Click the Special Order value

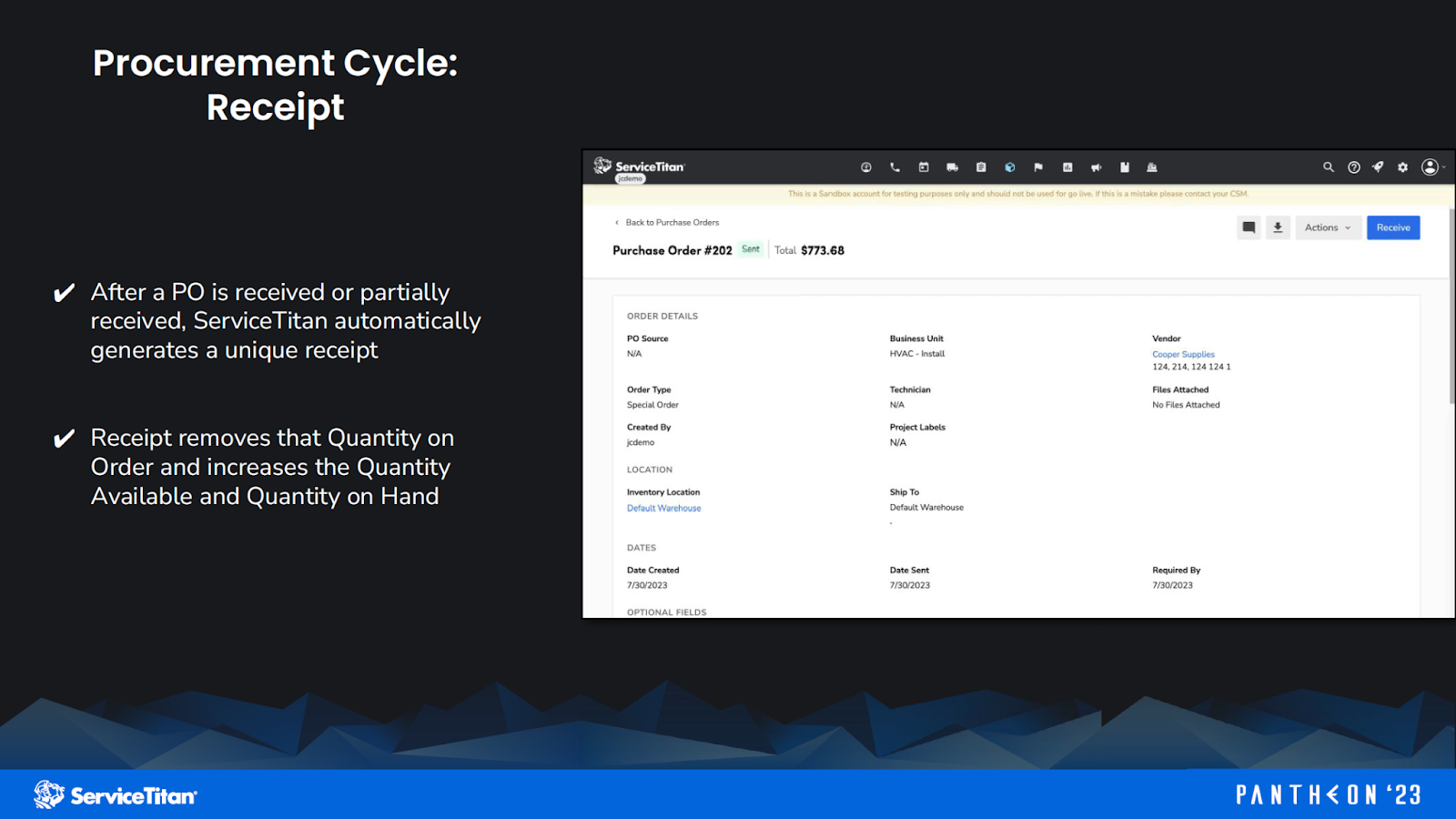652,405
